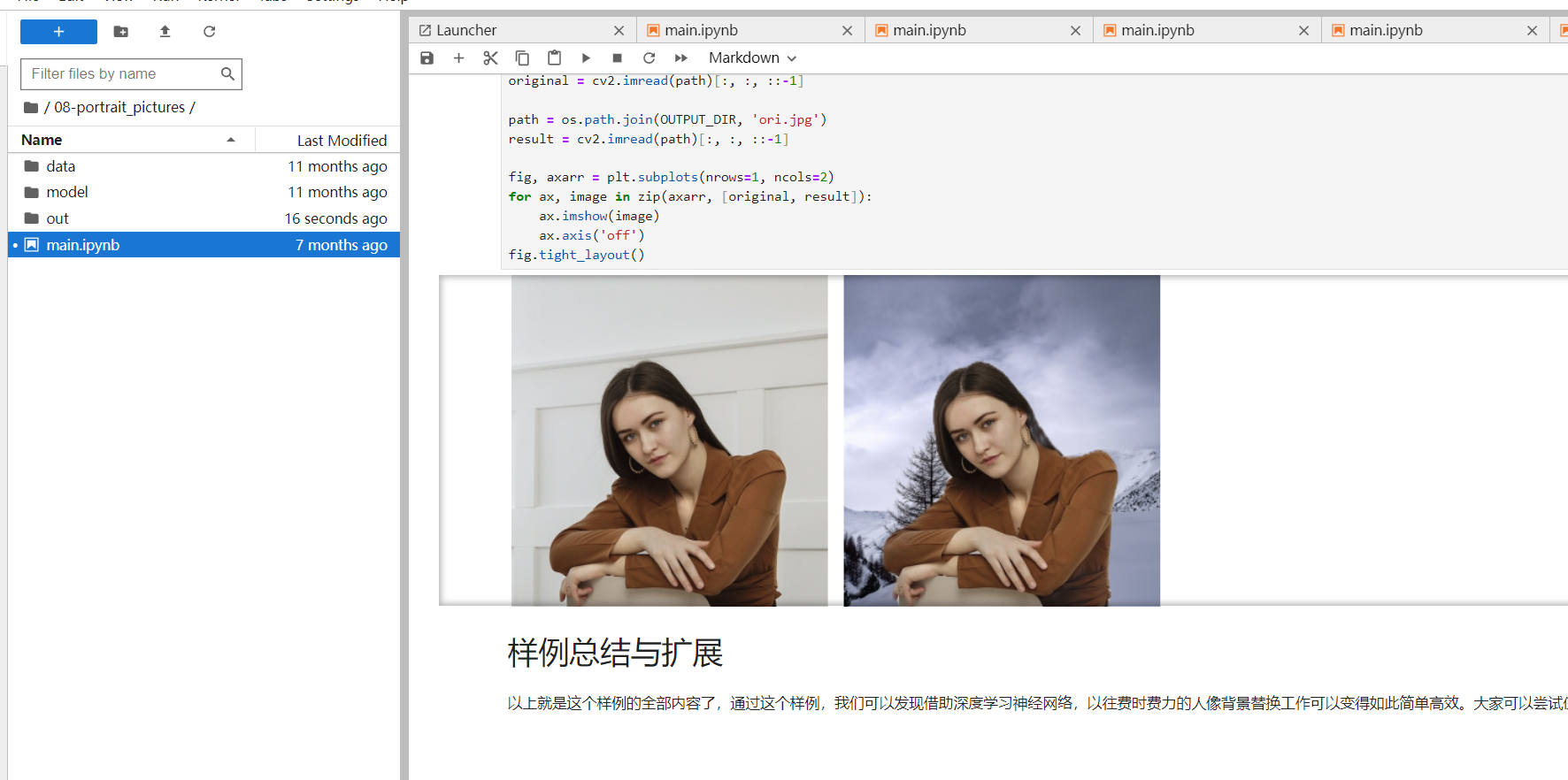Image resolution: width=1568 pixels, height=780 pixels.
Task: Click the Upload Files arrow icon
Action: coord(165,32)
